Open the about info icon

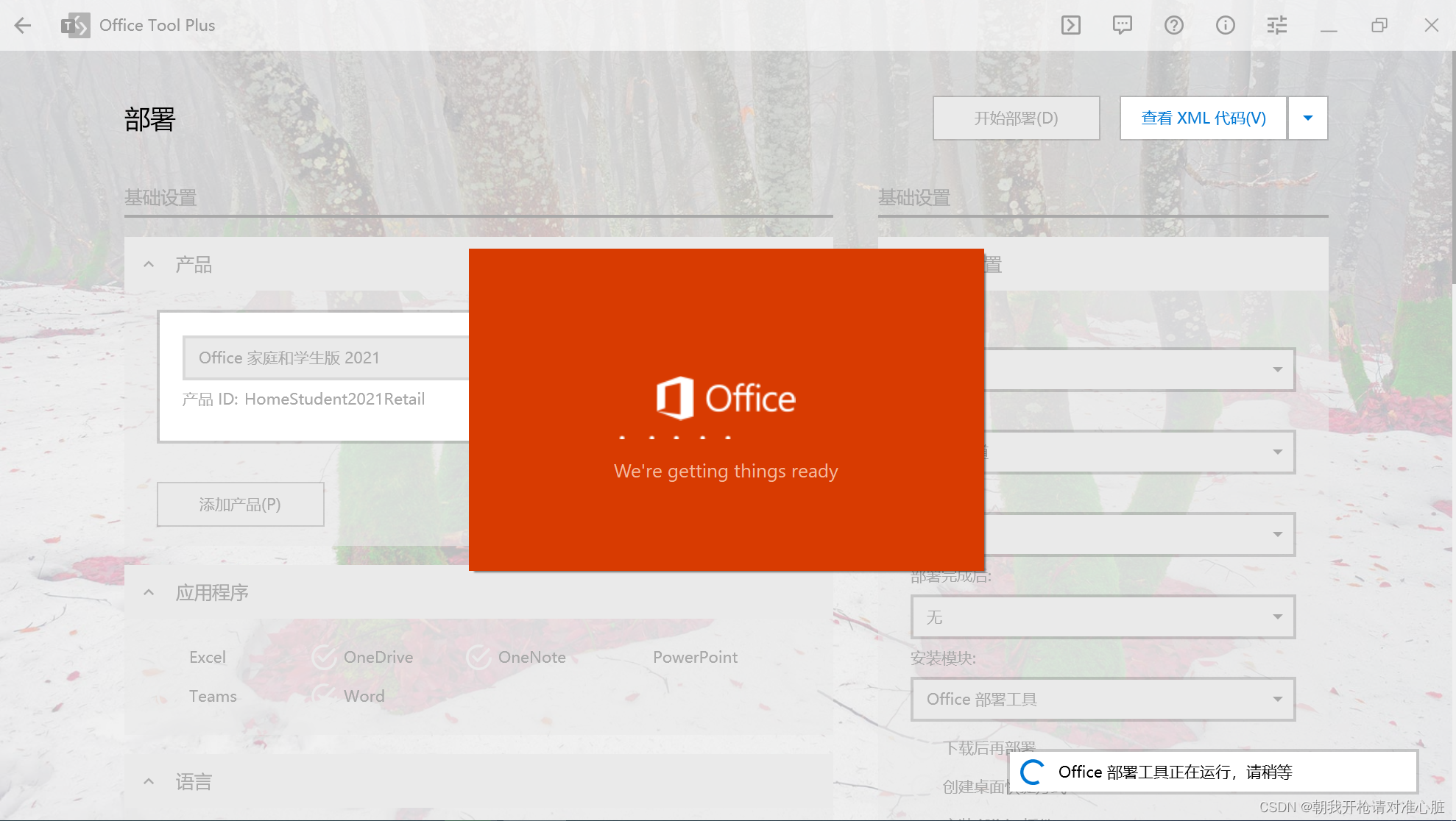click(1225, 26)
